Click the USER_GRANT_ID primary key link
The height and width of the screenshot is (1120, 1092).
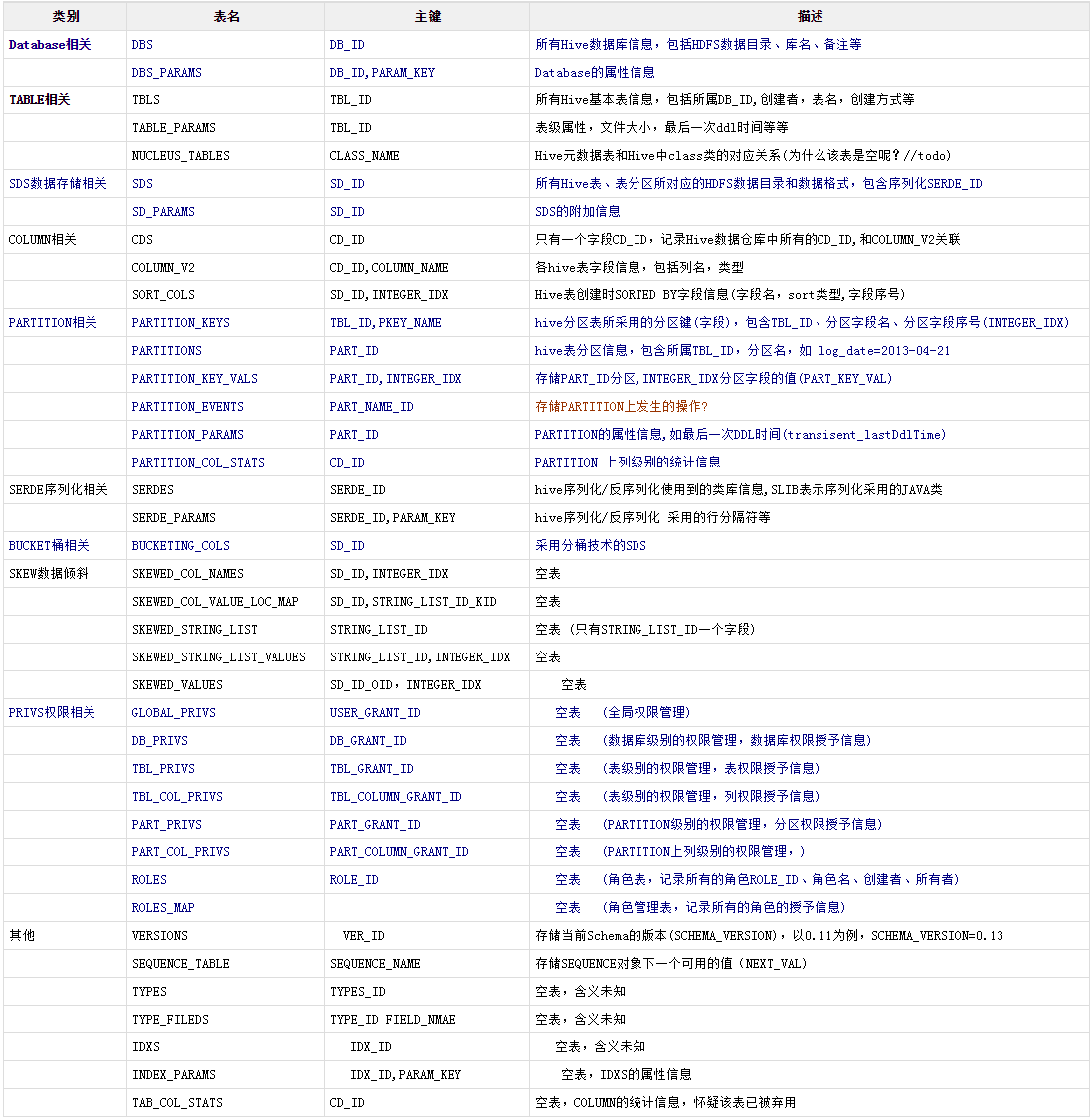(x=375, y=713)
